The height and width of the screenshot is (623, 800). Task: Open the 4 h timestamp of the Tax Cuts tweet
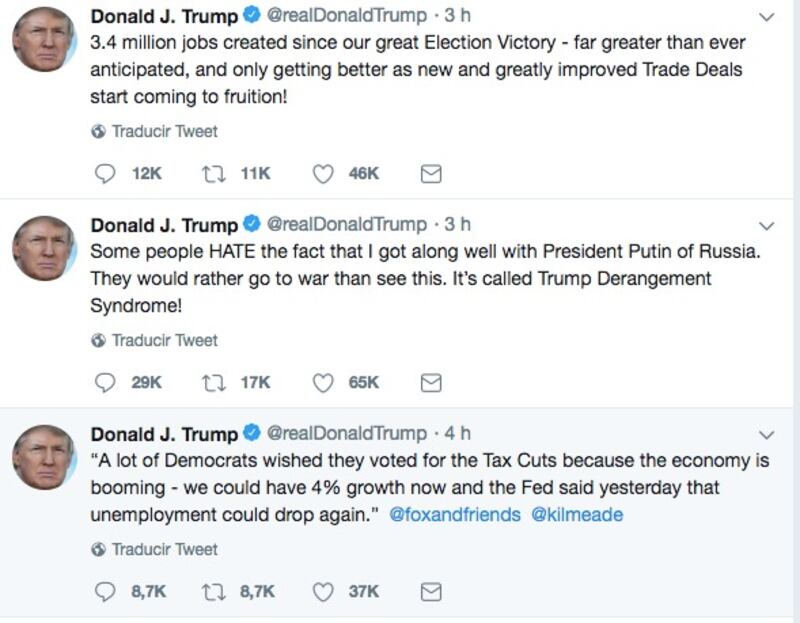[x=457, y=434]
